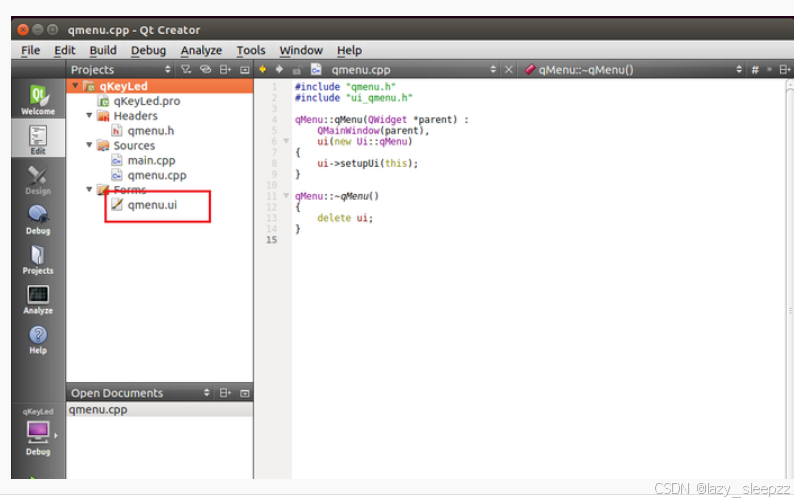794x502 pixels.
Task: Open the Open Documents view dropdown
Action: 207,393
